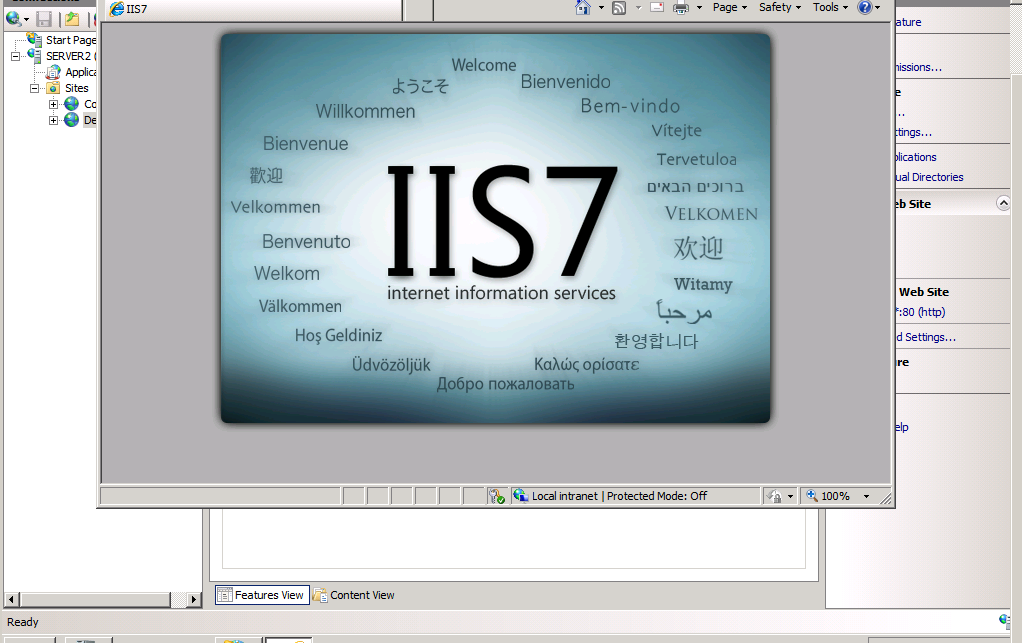
Task: Open the Safety menu
Action: (780, 7)
